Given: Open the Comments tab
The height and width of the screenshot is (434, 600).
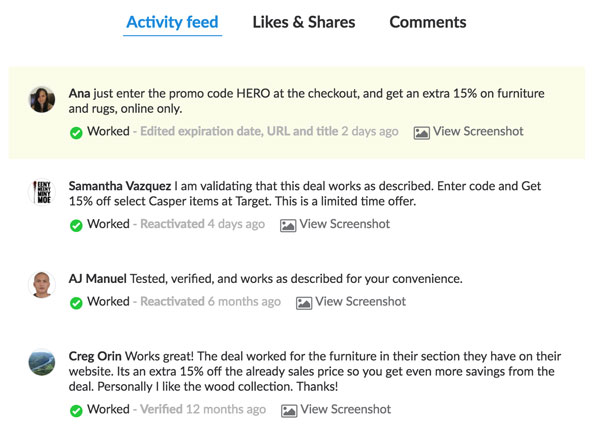Looking at the screenshot, I should coord(427,22).
